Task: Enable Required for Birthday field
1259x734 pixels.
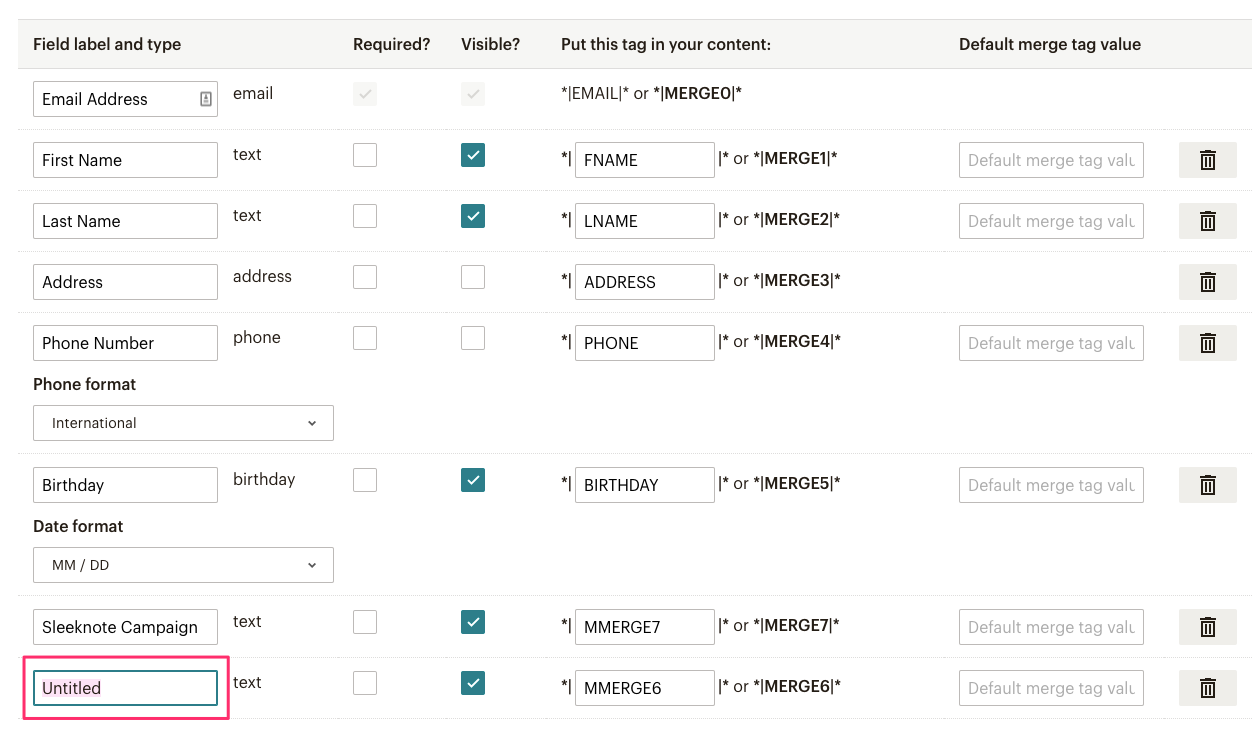Action: pos(365,480)
